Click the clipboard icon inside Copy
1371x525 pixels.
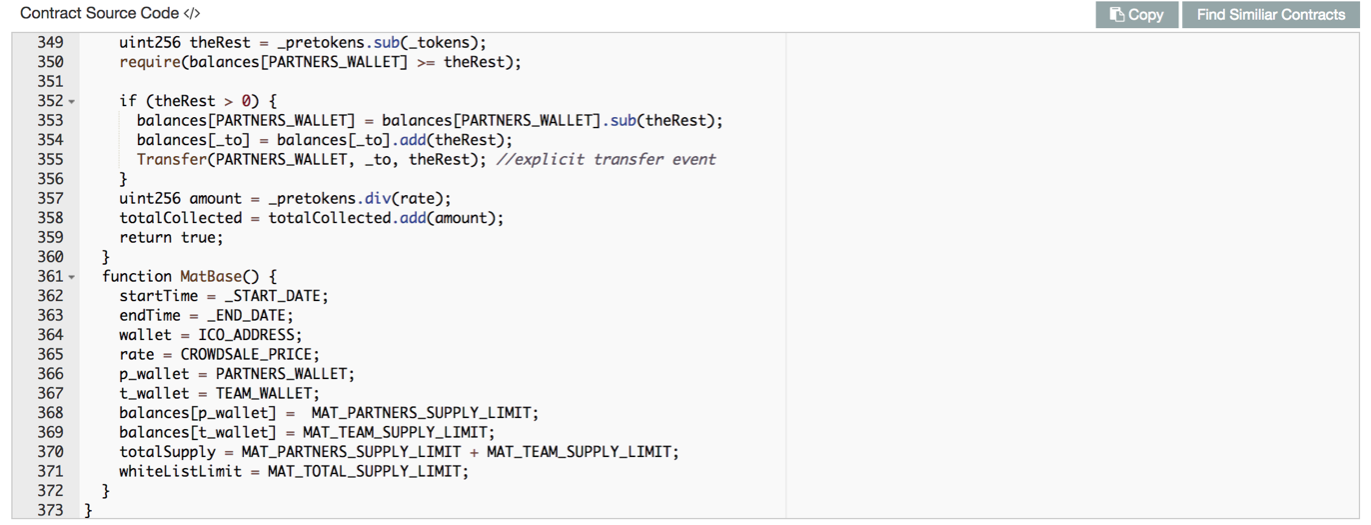point(1117,15)
